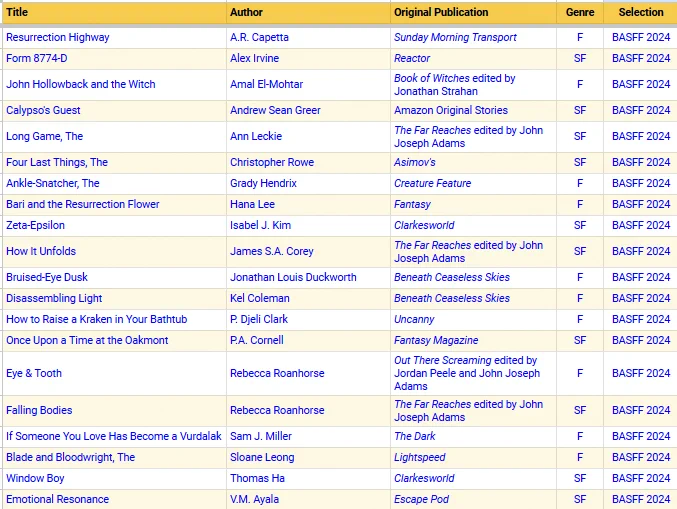Click author Alex Irvine
Screen dimensions: 677x509
point(254,58)
